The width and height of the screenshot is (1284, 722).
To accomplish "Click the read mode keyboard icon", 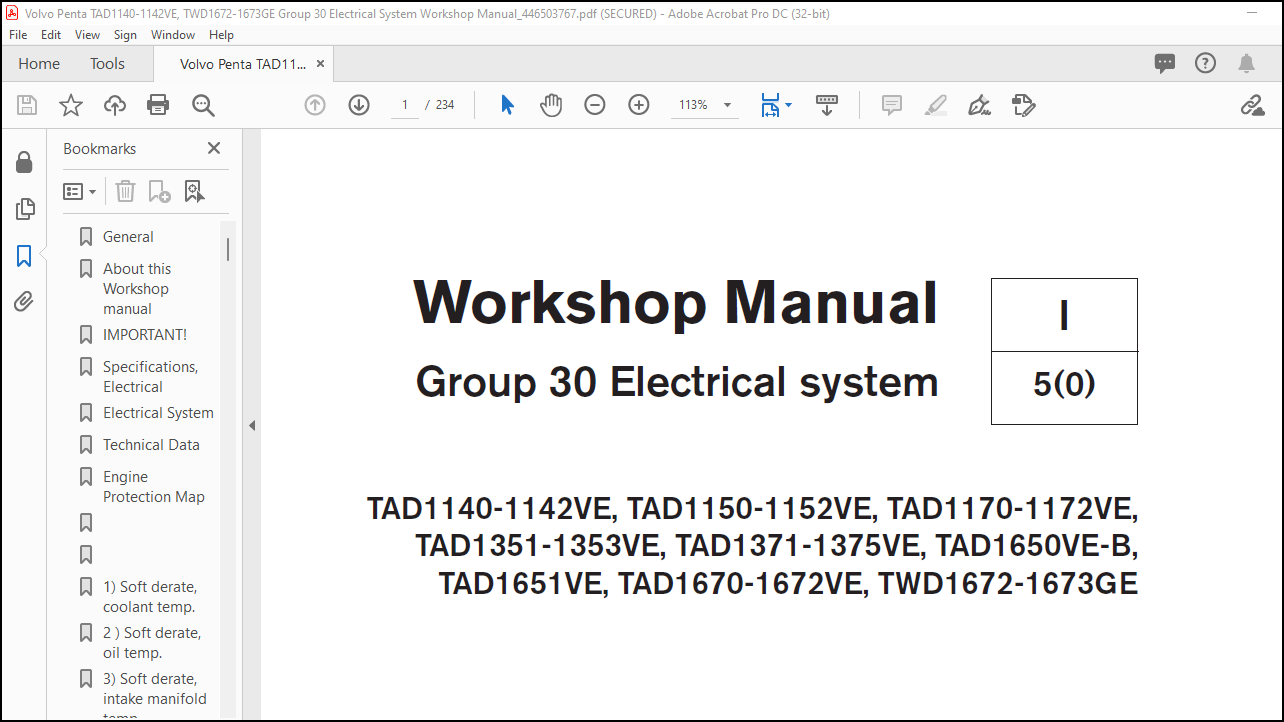I will [827, 105].
